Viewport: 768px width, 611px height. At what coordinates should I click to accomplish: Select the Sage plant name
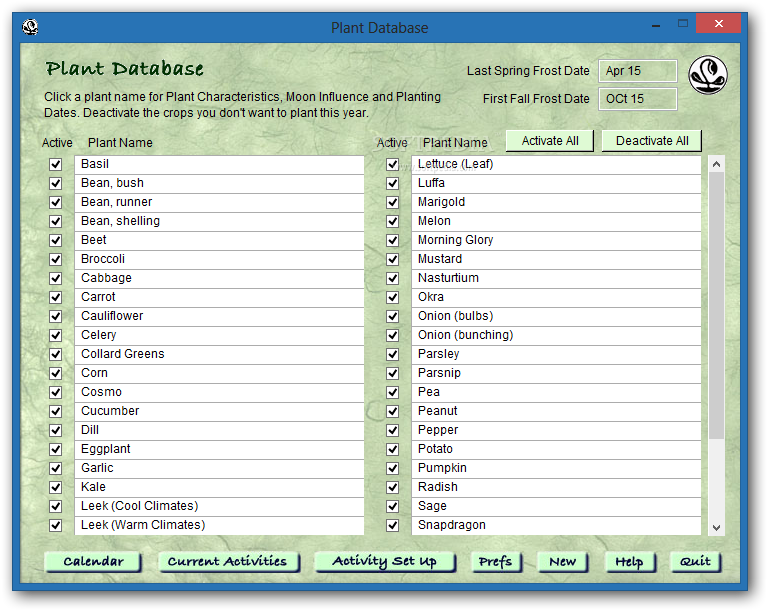tap(556, 507)
